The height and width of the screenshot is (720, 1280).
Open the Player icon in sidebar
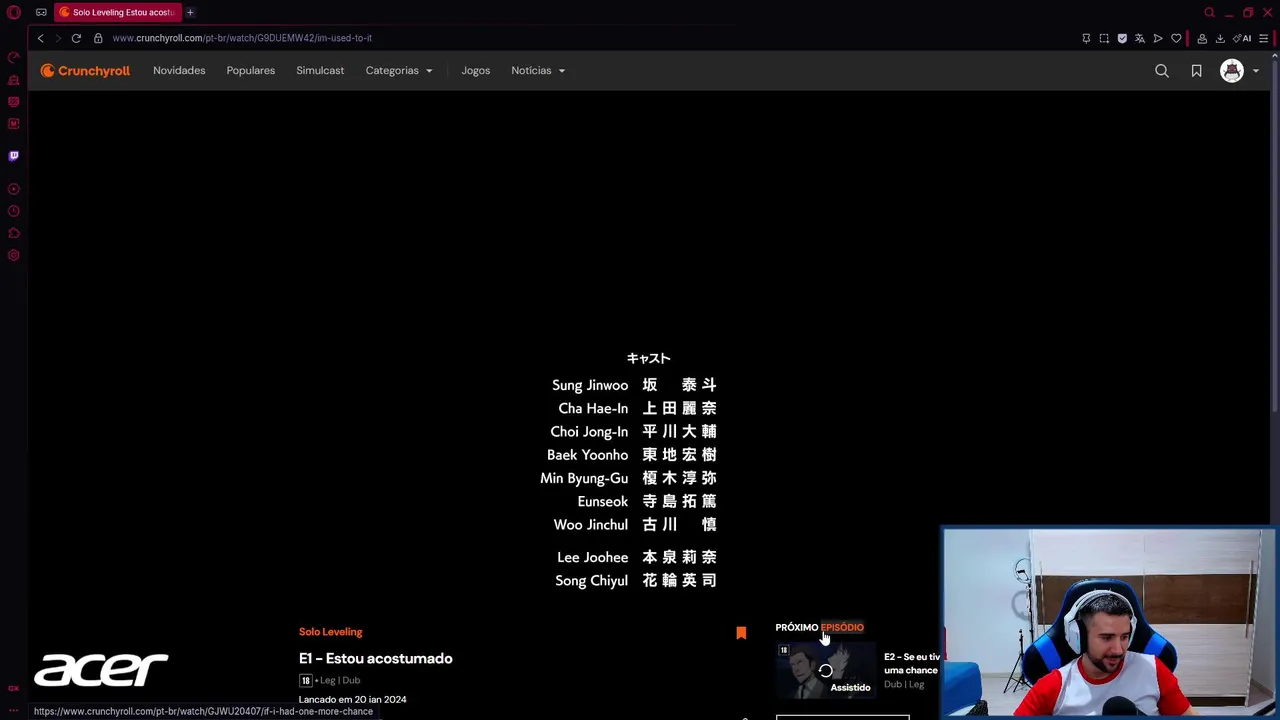[14, 189]
